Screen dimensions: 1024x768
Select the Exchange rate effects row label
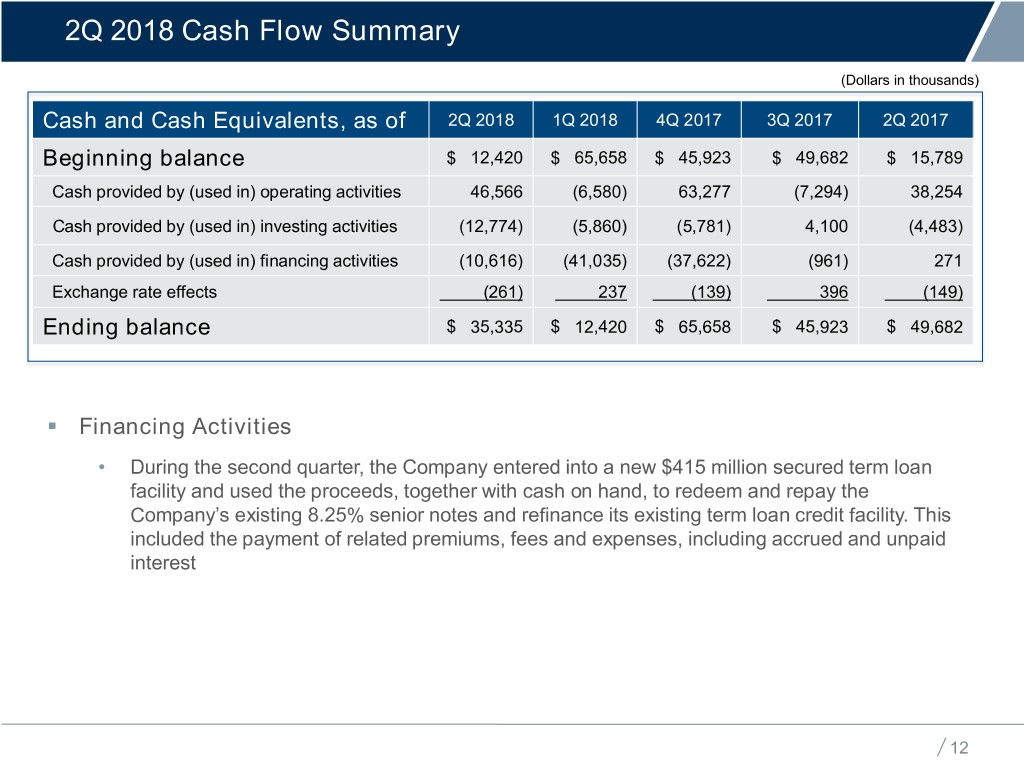coord(134,292)
